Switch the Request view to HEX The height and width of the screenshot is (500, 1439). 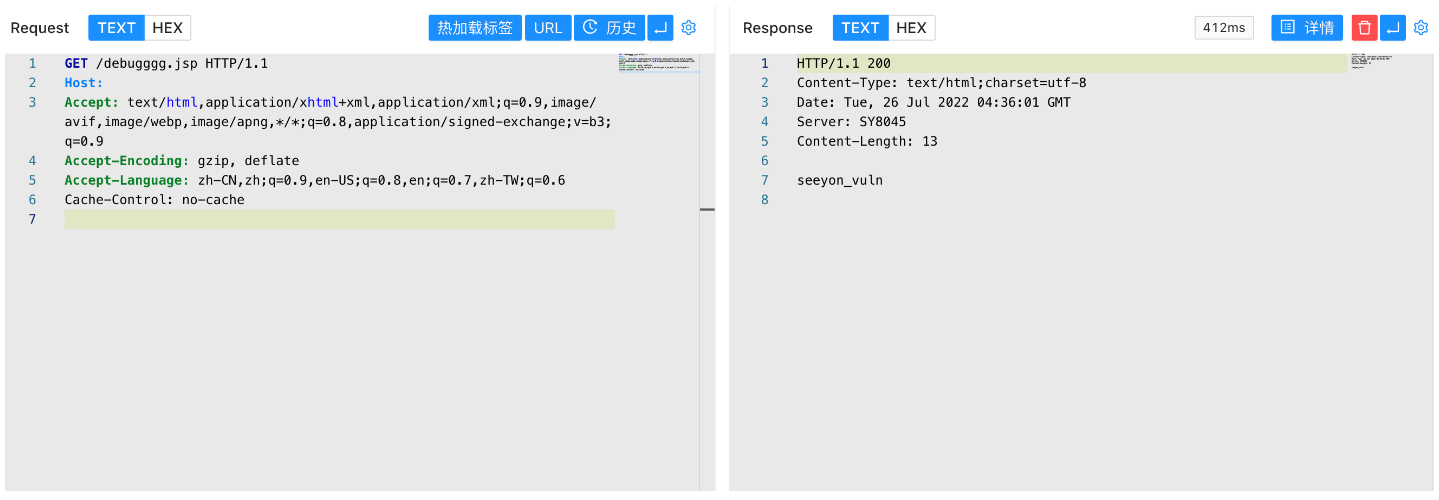click(167, 28)
